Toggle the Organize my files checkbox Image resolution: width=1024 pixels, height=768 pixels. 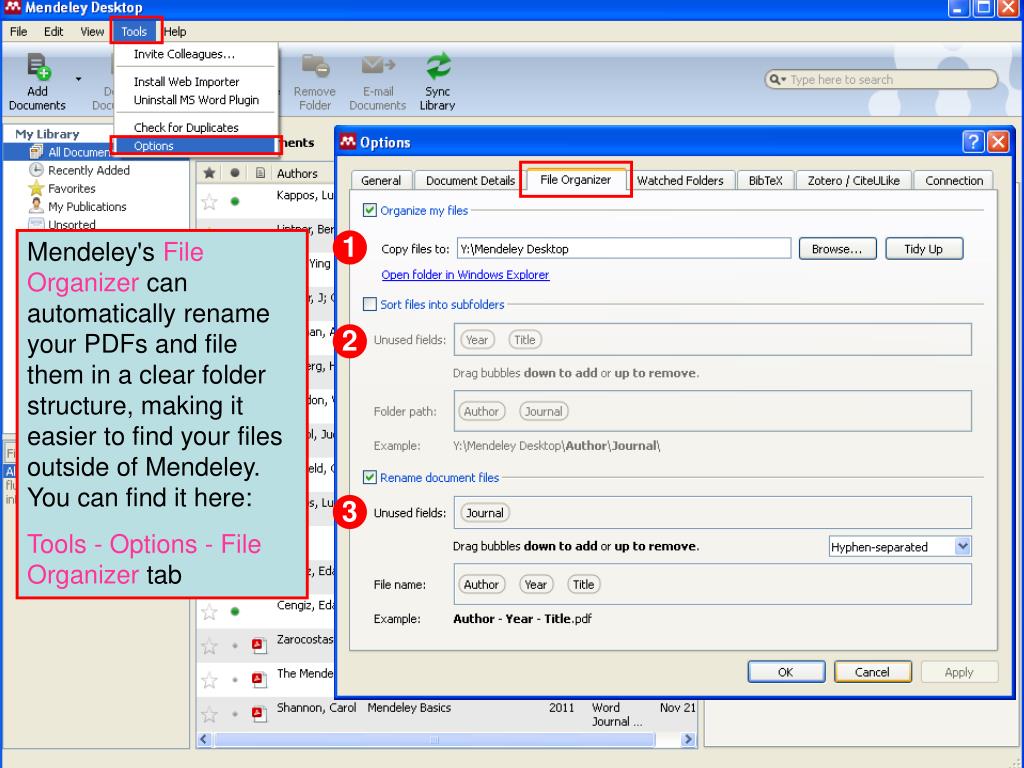click(x=370, y=210)
